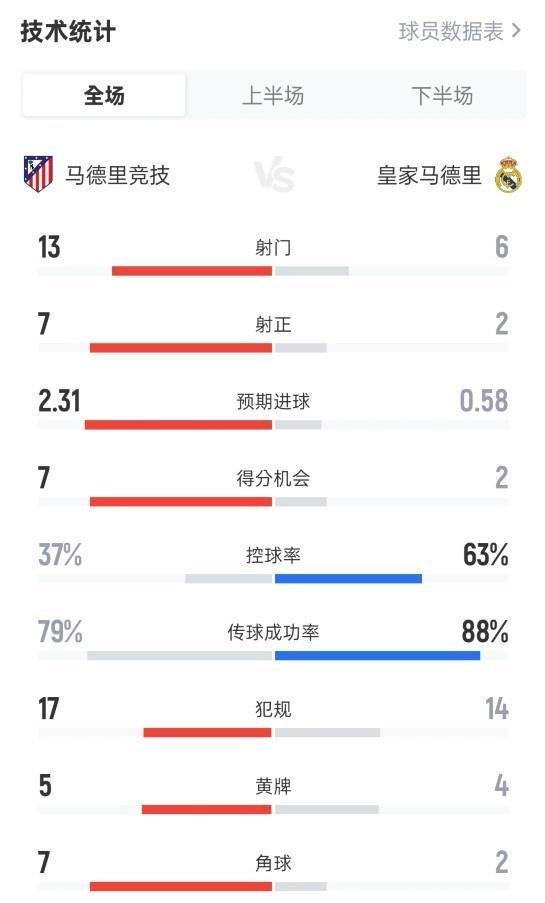The image size is (545, 903).
Task: Open the 球员数据表 chevron arrow
Action: [x=516, y=31]
